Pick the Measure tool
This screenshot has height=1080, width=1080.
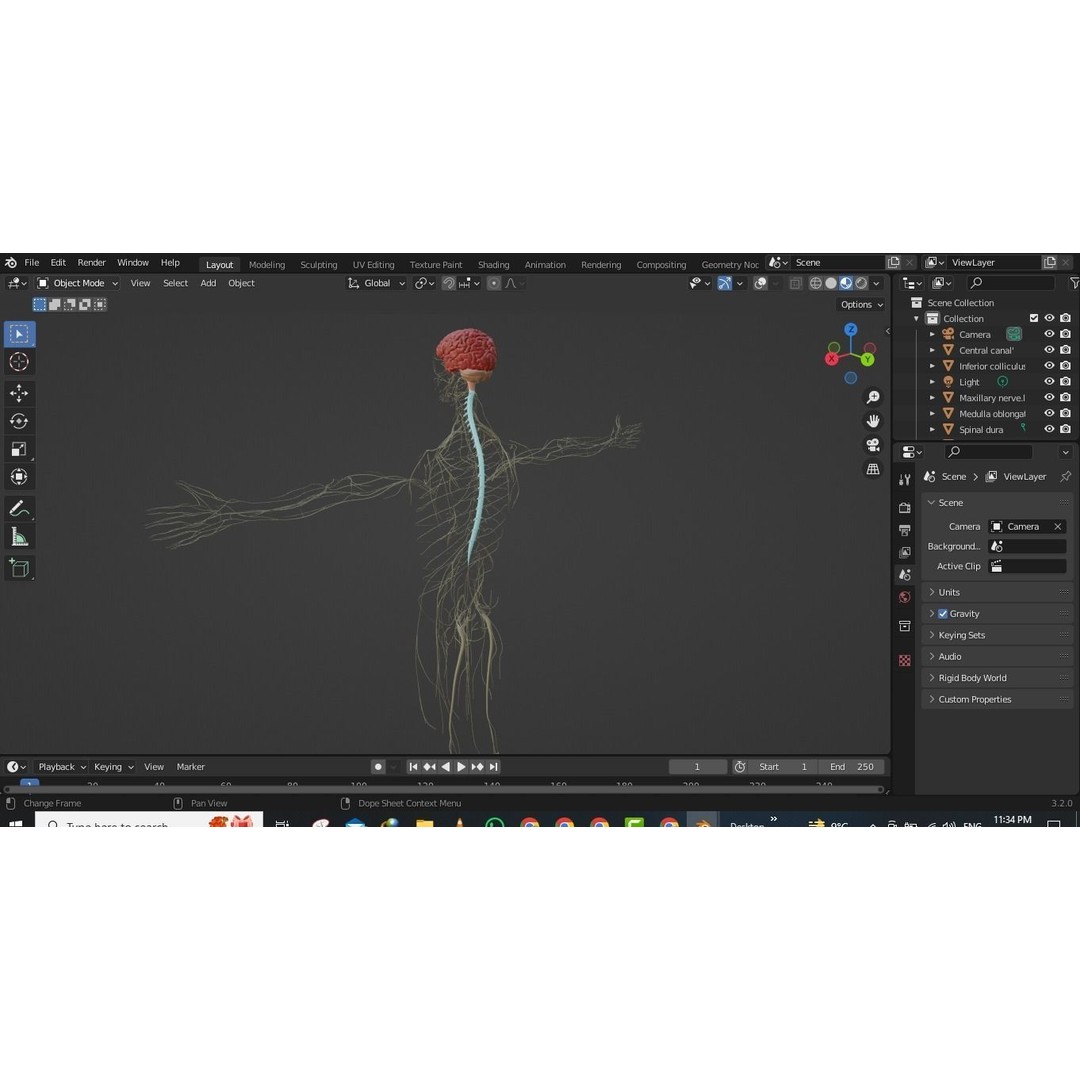point(18,536)
